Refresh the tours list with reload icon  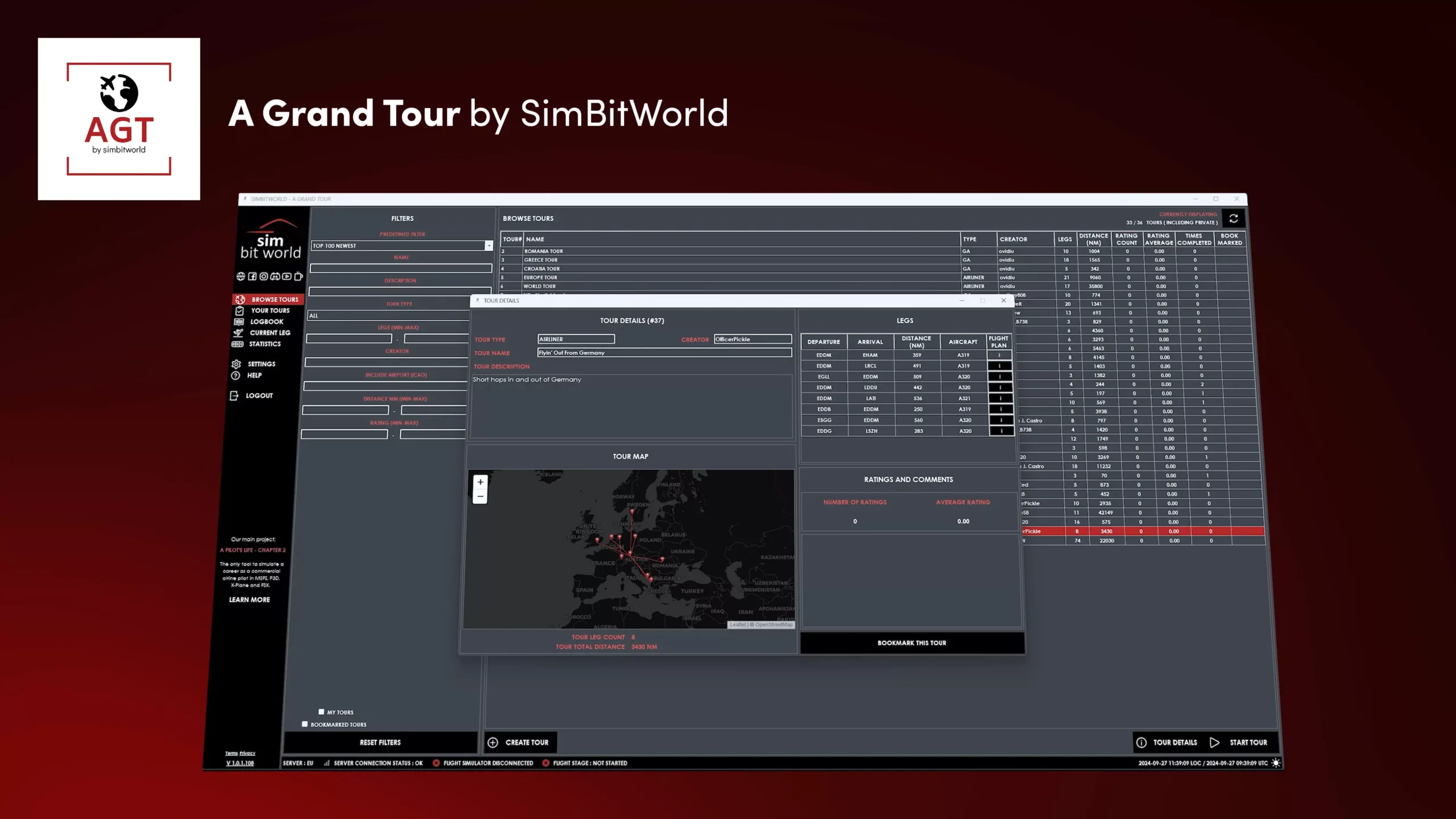click(x=1233, y=218)
